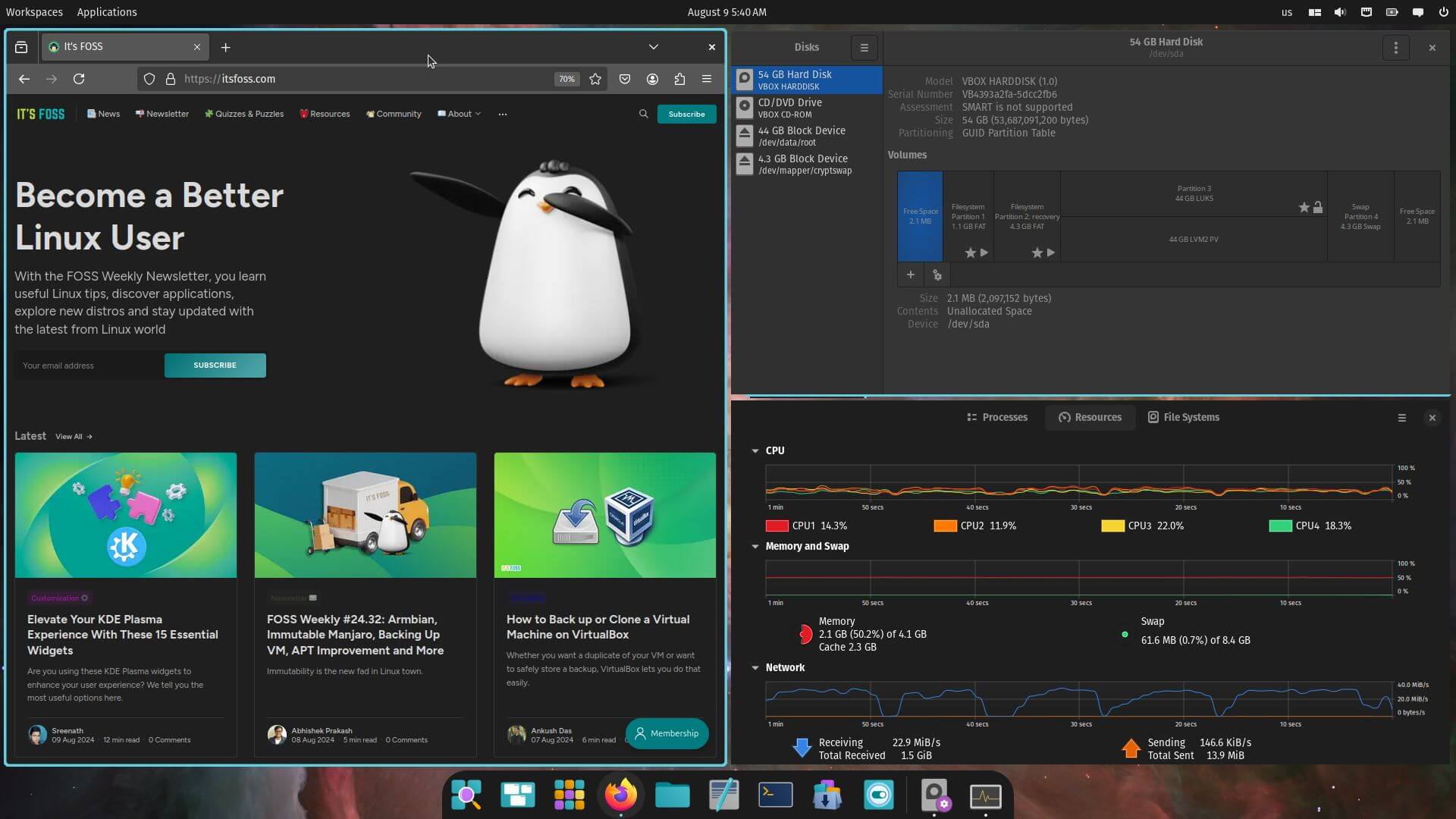Open the tab list dropdown in Firefox

653,47
